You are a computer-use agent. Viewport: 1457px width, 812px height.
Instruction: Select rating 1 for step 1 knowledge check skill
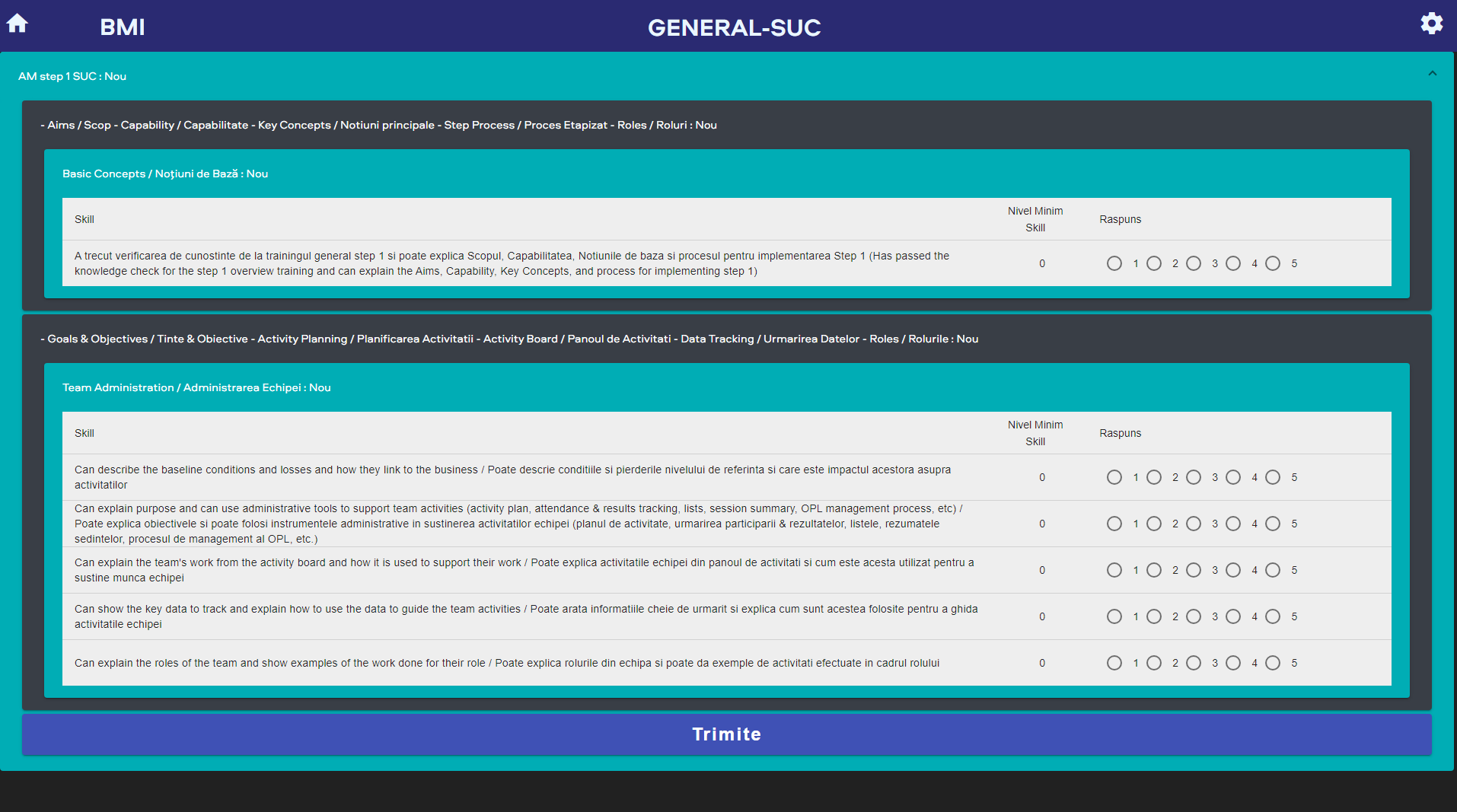point(1114,263)
